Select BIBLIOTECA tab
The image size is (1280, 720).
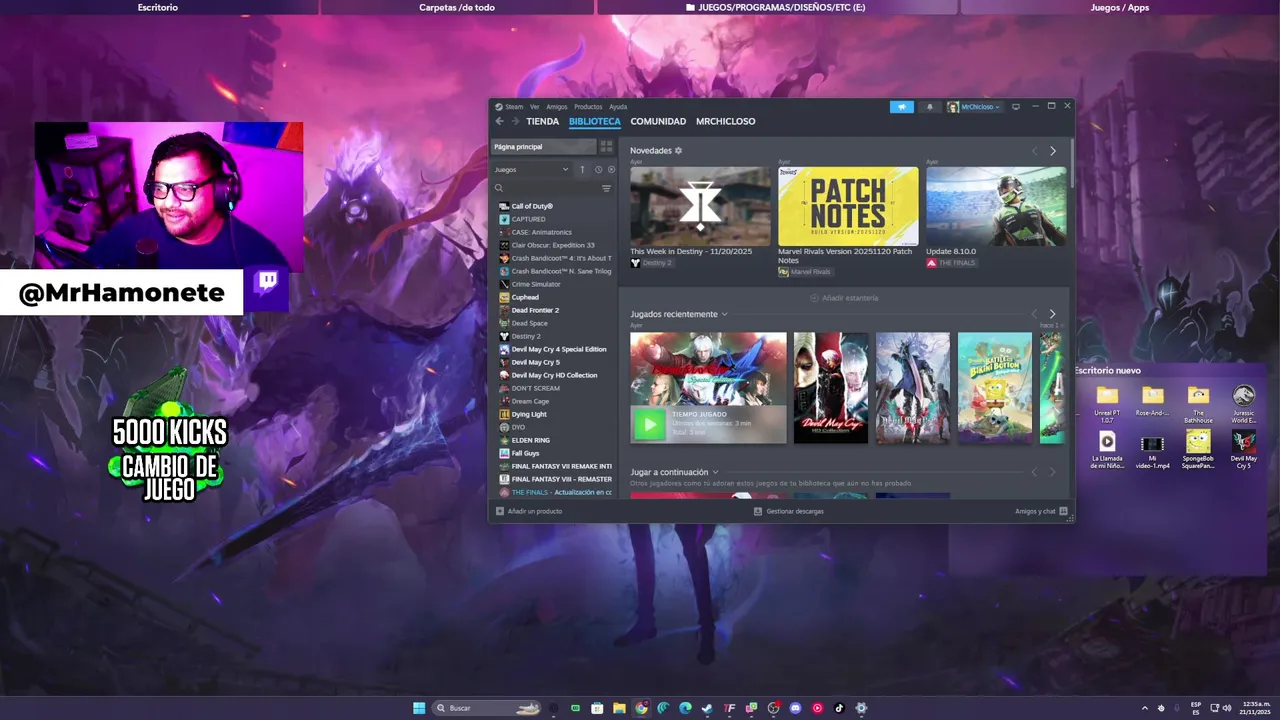click(x=595, y=121)
